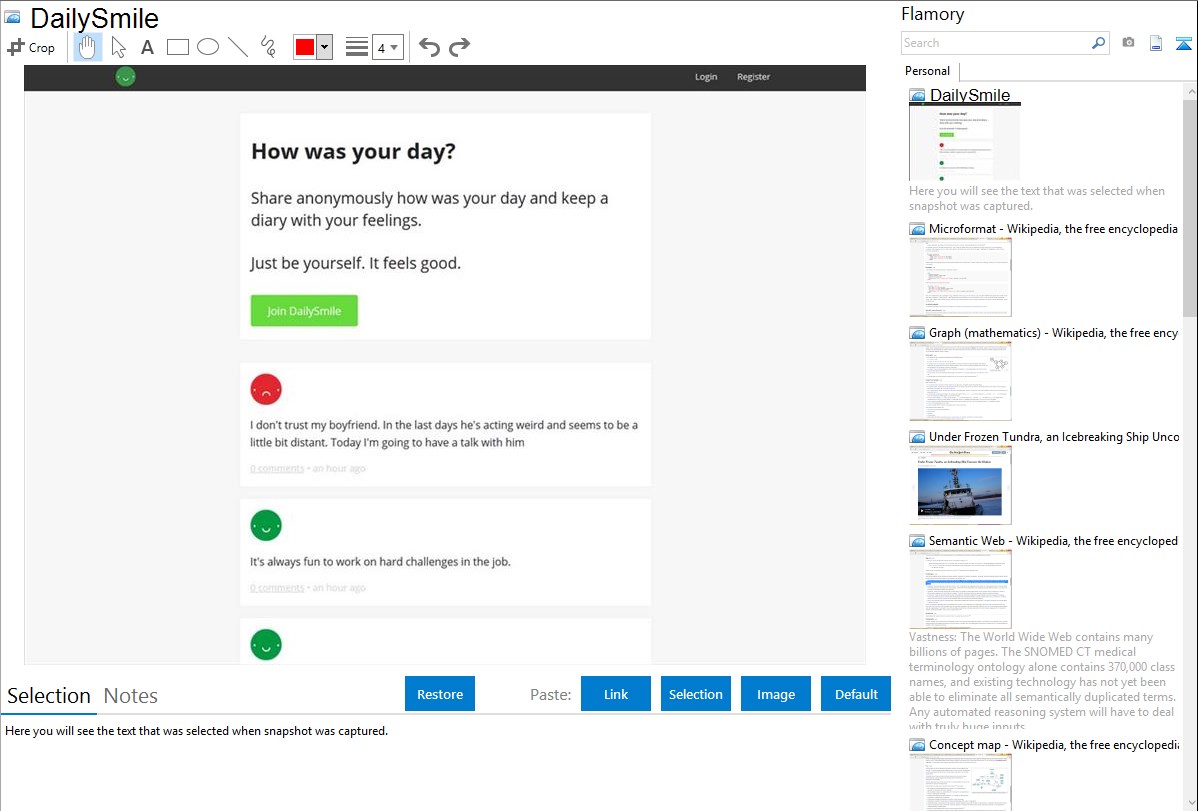Select the Crop tool
The width and height of the screenshot is (1198, 811).
[x=31, y=47]
